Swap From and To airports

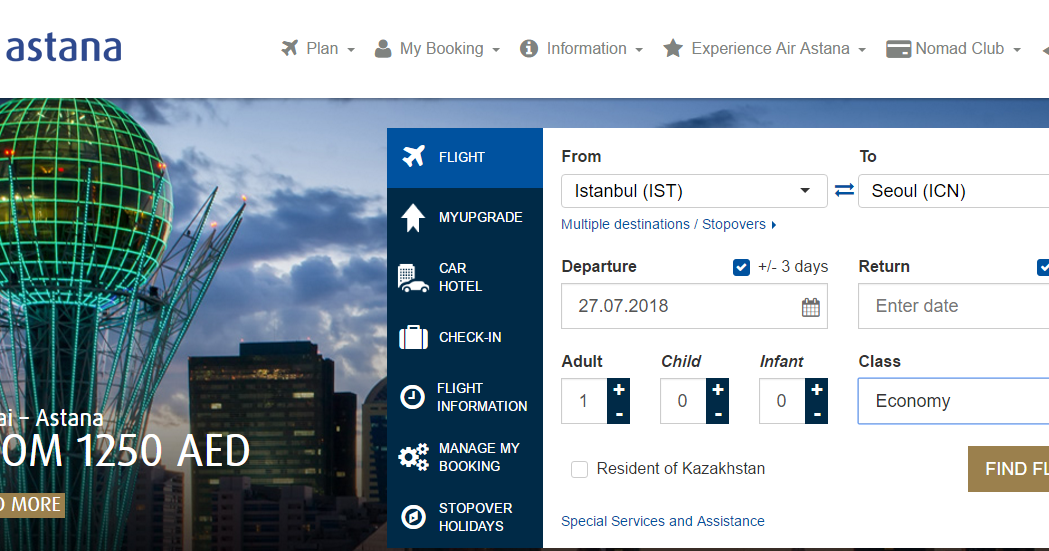[844, 191]
